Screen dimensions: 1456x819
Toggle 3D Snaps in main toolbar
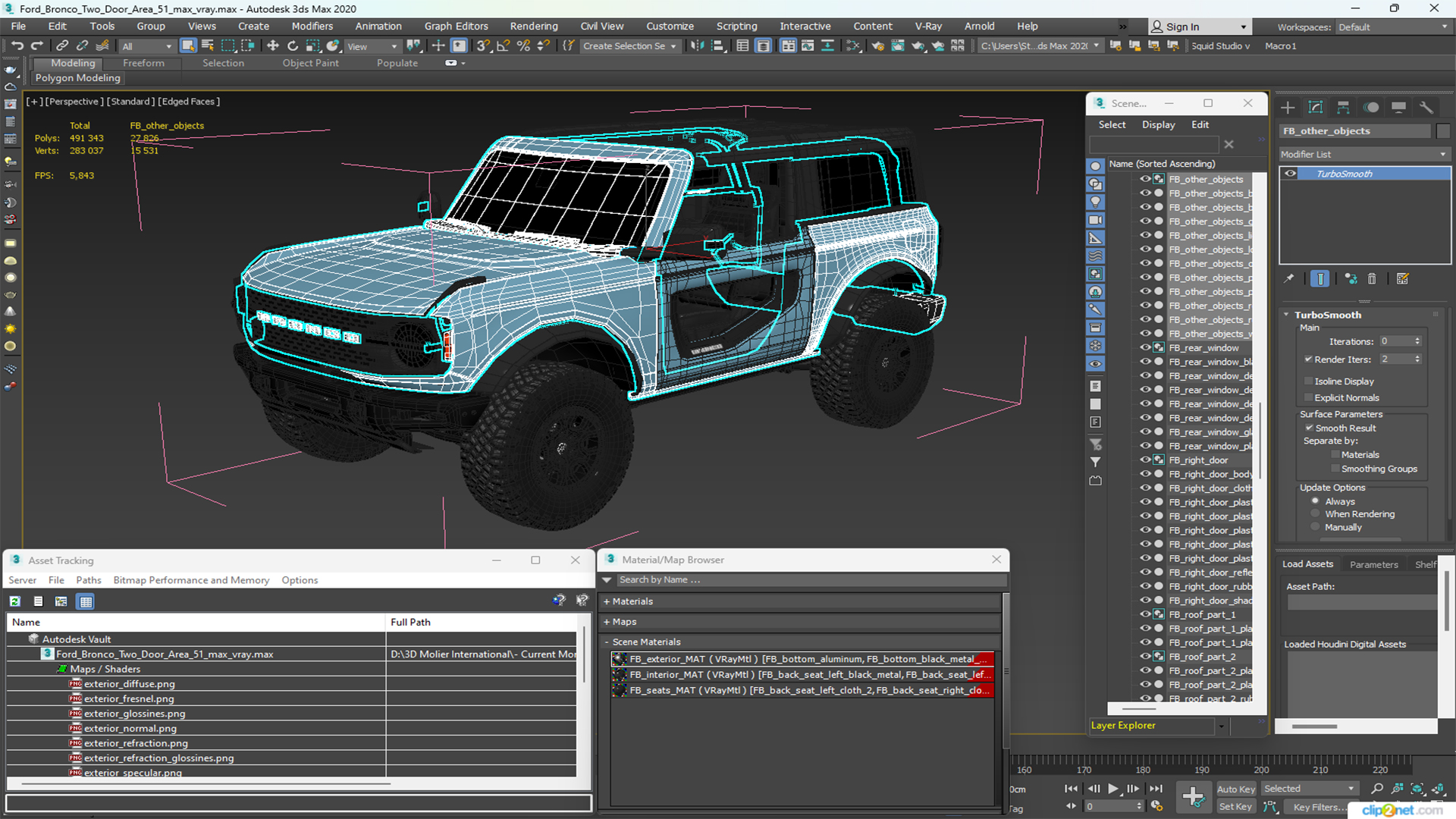483,45
